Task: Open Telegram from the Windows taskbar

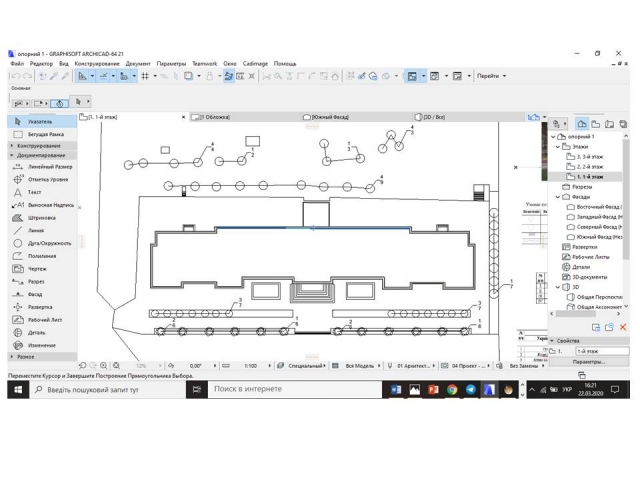Action: tap(471, 390)
